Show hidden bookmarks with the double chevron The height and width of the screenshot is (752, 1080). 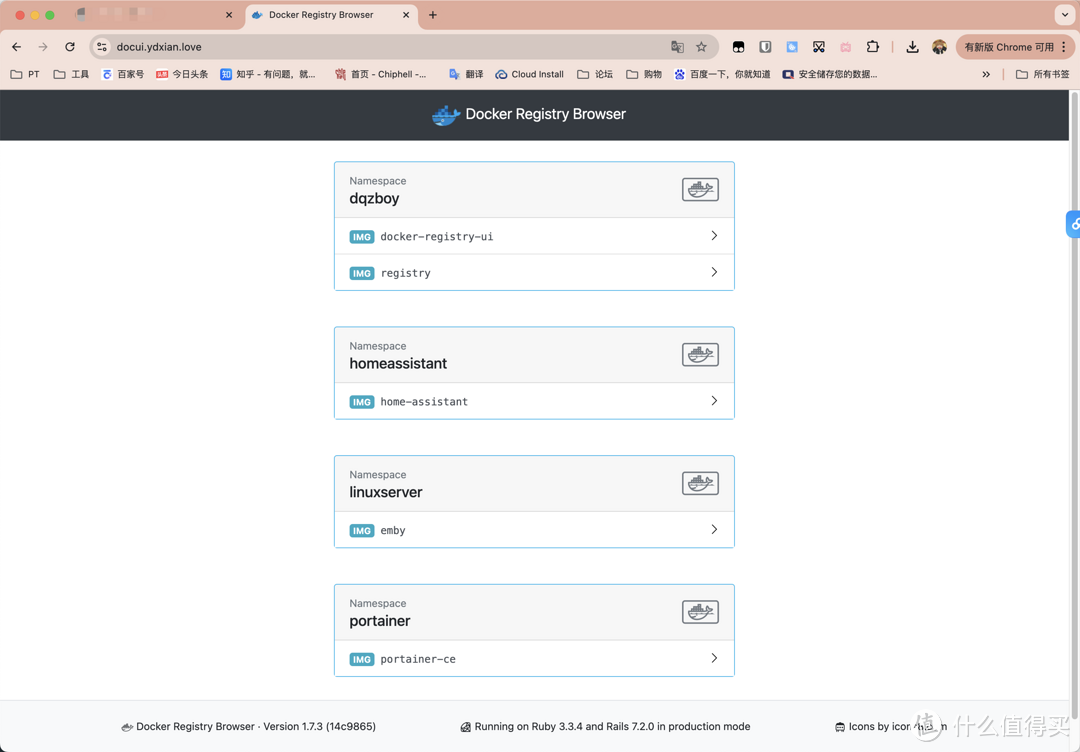point(986,74)
